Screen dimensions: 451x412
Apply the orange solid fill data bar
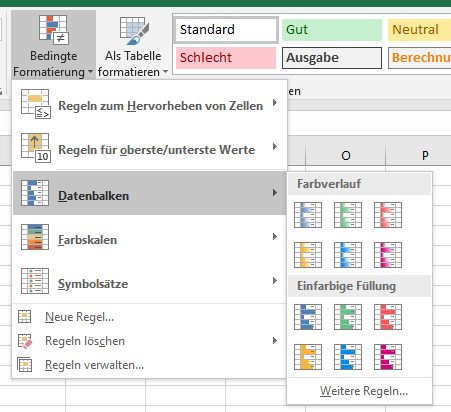tap(308, 357)
